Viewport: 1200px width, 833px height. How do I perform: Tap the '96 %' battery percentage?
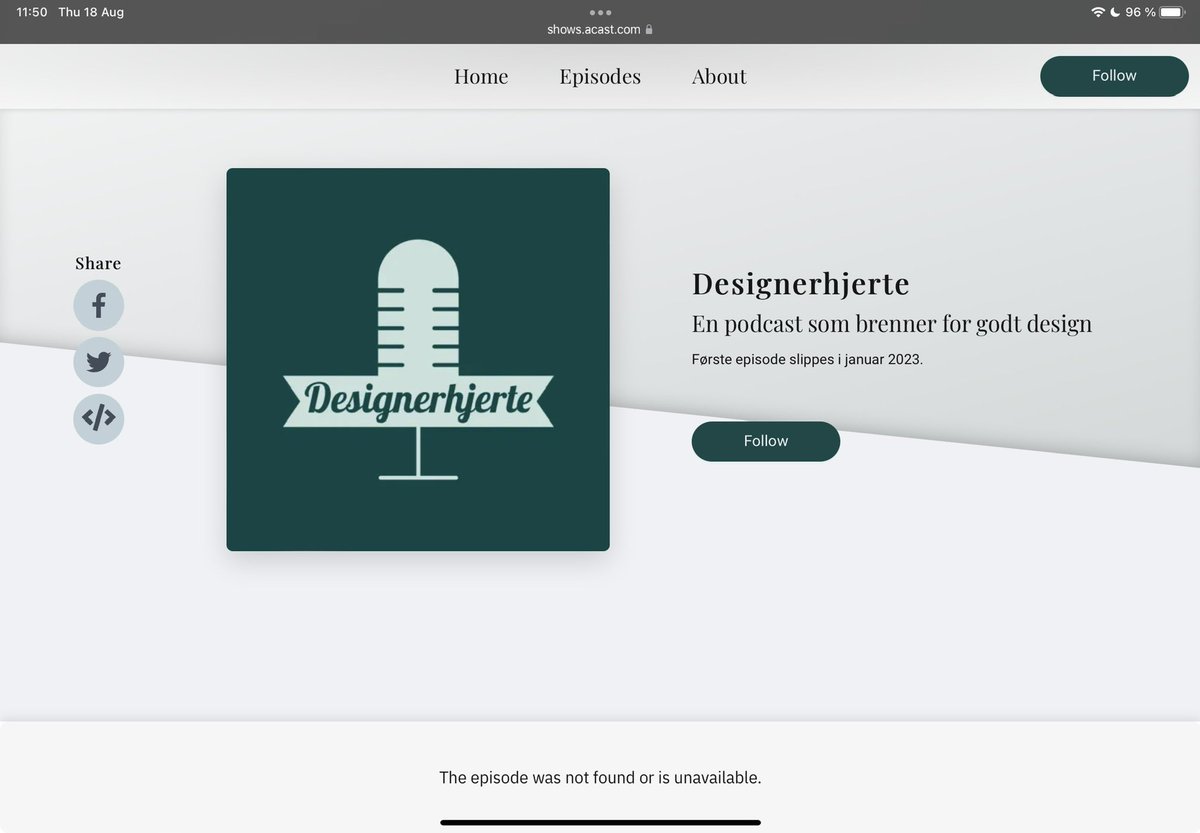(1140, 12)
